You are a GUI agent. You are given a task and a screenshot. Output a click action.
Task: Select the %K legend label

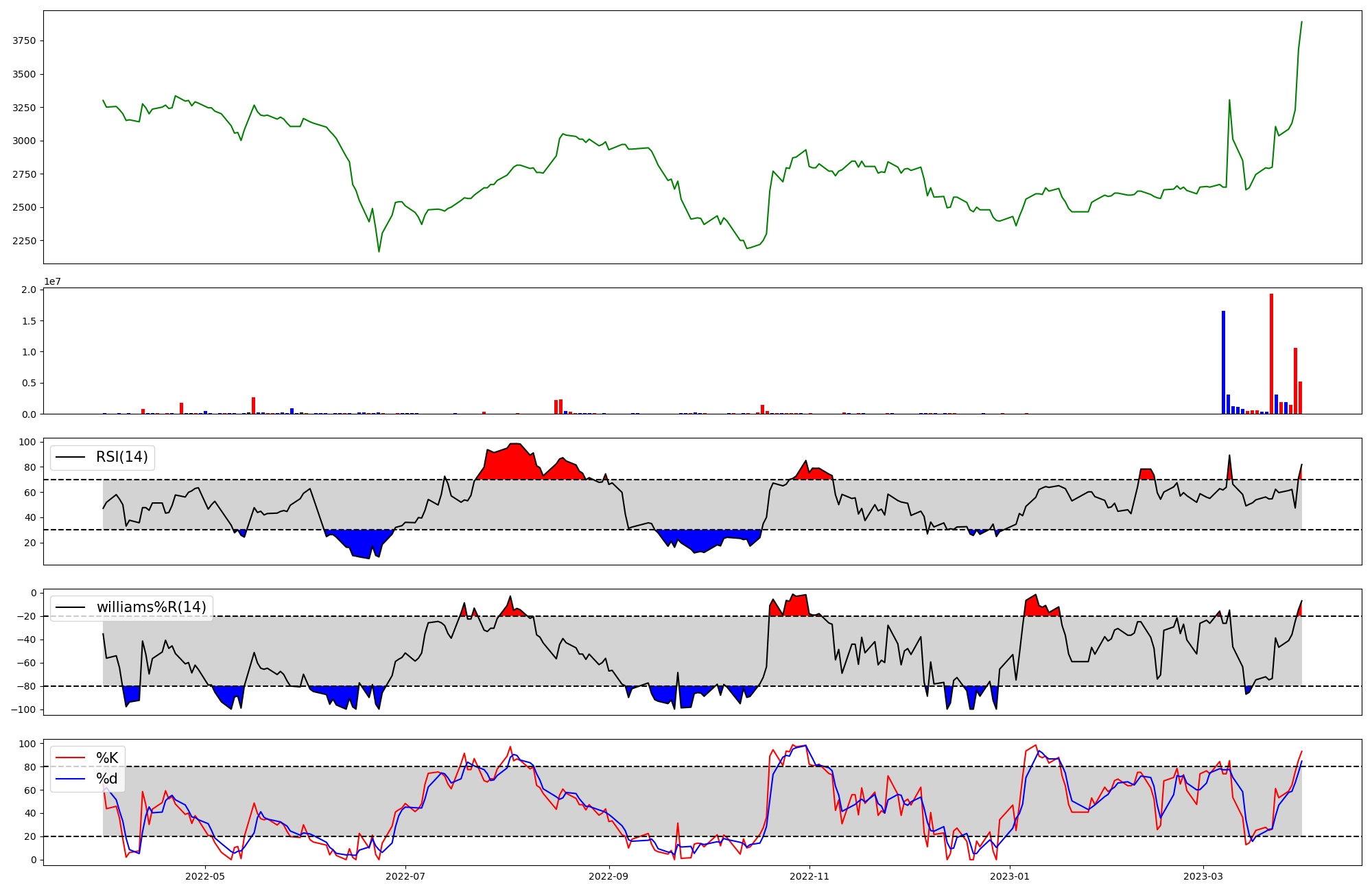107,758
